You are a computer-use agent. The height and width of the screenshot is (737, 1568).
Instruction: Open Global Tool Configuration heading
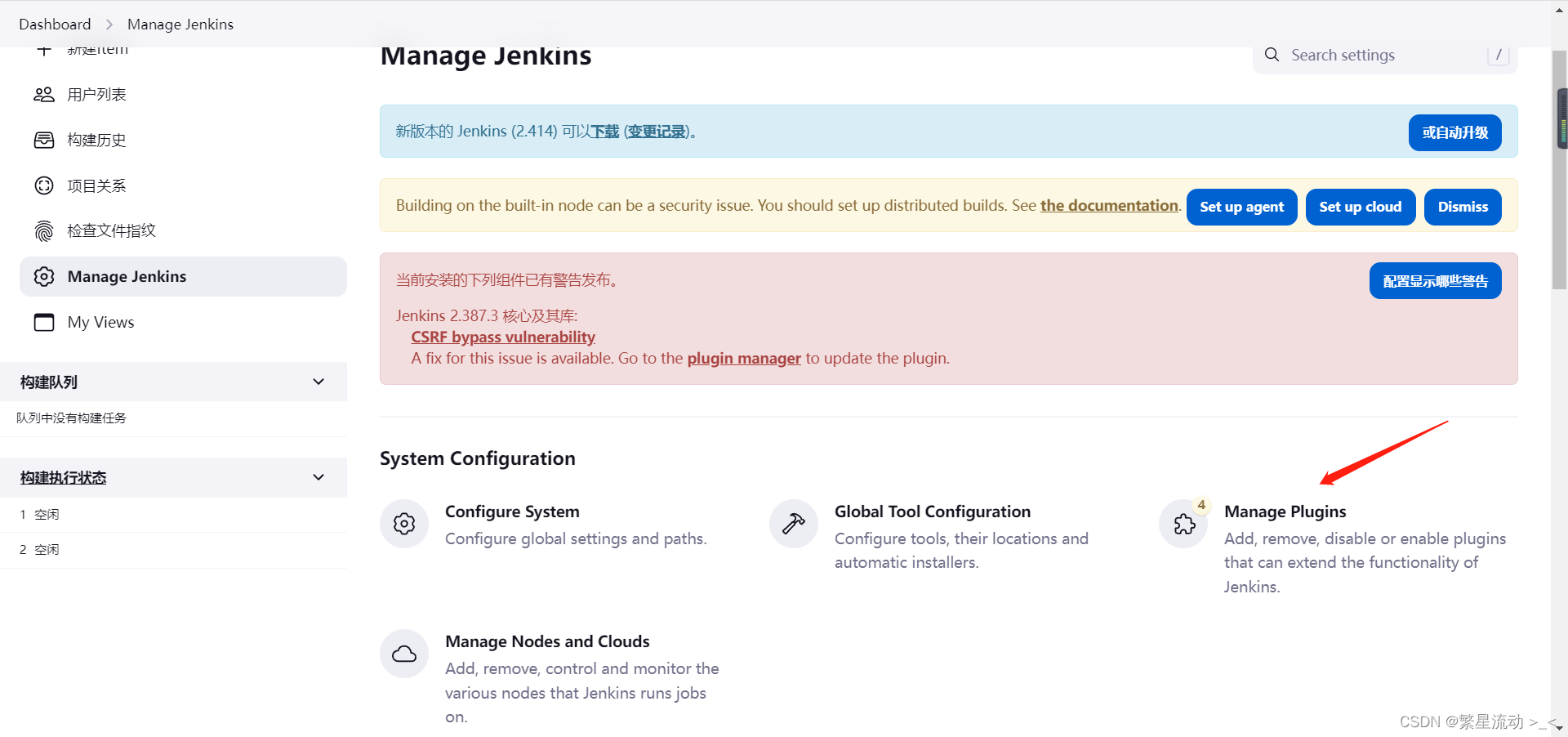933,511
